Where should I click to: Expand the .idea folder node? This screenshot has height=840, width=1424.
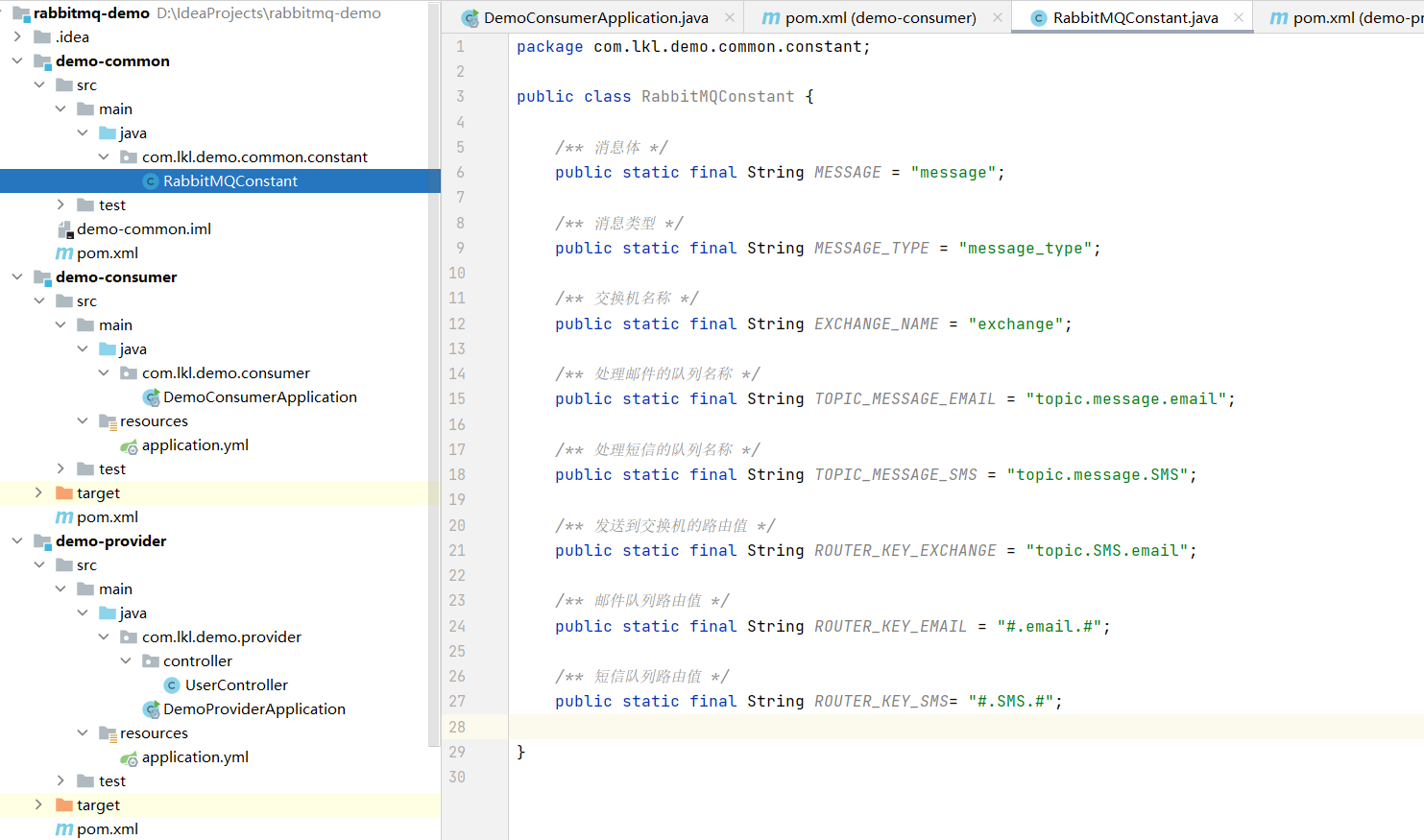coord(17,37)
